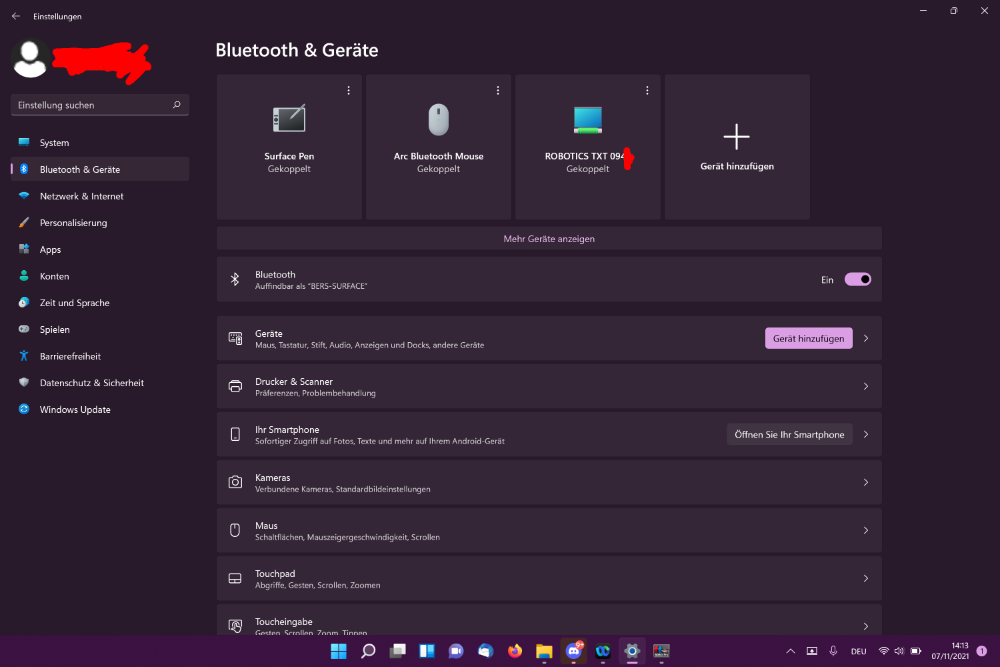Select Bluetooth & Geräte in sidebar
Image resolution: width=1000 pixels, height=667 pixels.
[100, 169]
